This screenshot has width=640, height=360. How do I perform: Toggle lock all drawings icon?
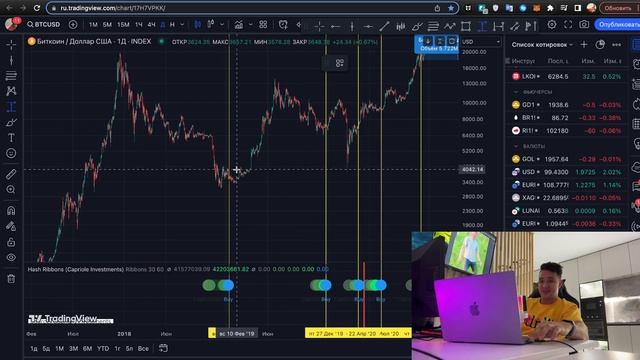coord(11,242)
